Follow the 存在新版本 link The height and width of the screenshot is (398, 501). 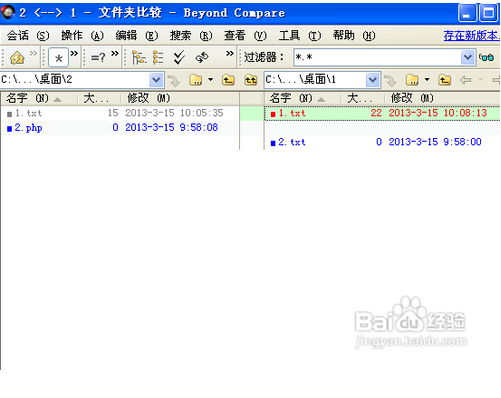(x=471, y=35)
